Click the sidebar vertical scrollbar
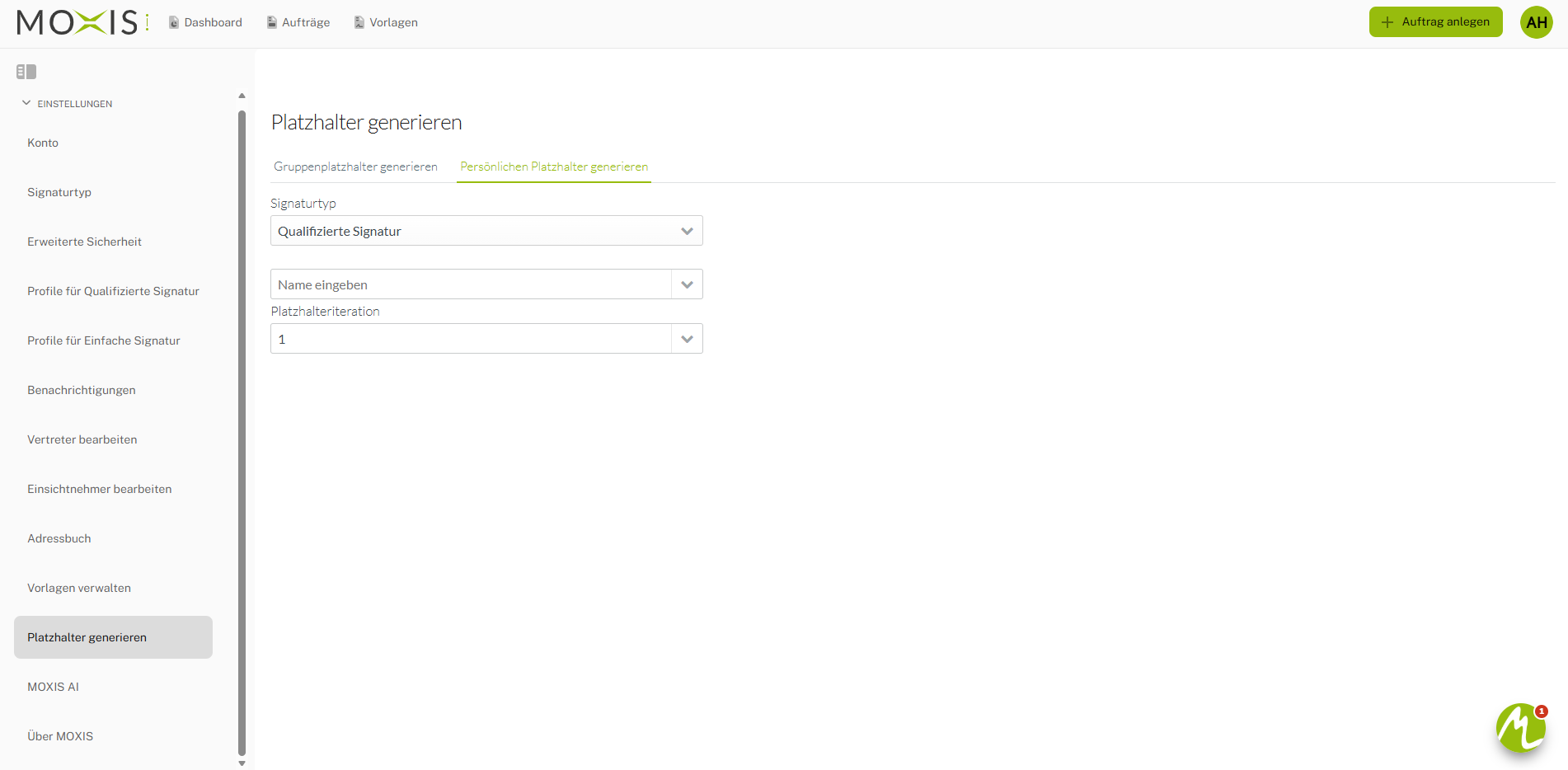The image size is (1568, 770). click(x=242, y=432)
